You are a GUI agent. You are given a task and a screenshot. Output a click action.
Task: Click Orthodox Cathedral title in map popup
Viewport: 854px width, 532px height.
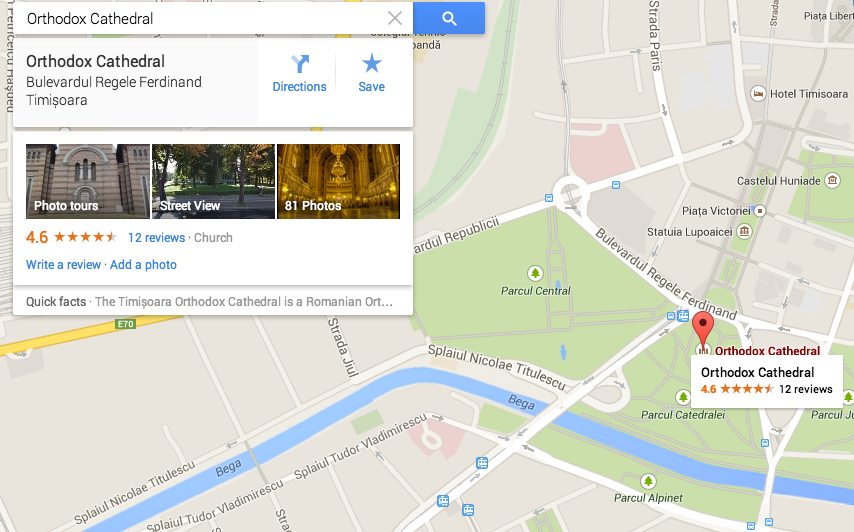pos(758,372)
